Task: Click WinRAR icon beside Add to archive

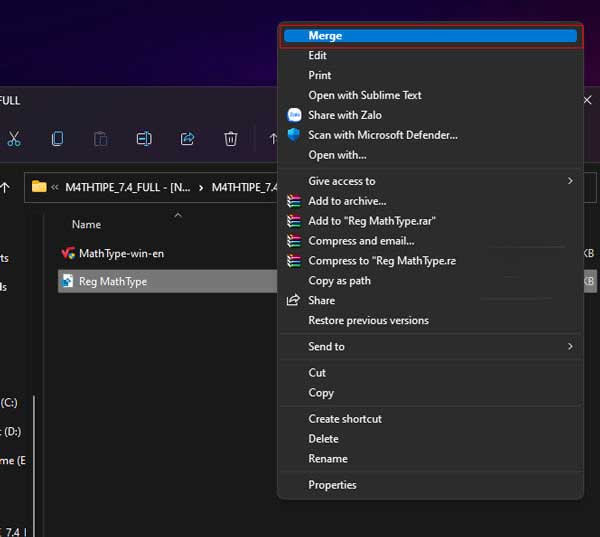Action: (x=294, y=201)
